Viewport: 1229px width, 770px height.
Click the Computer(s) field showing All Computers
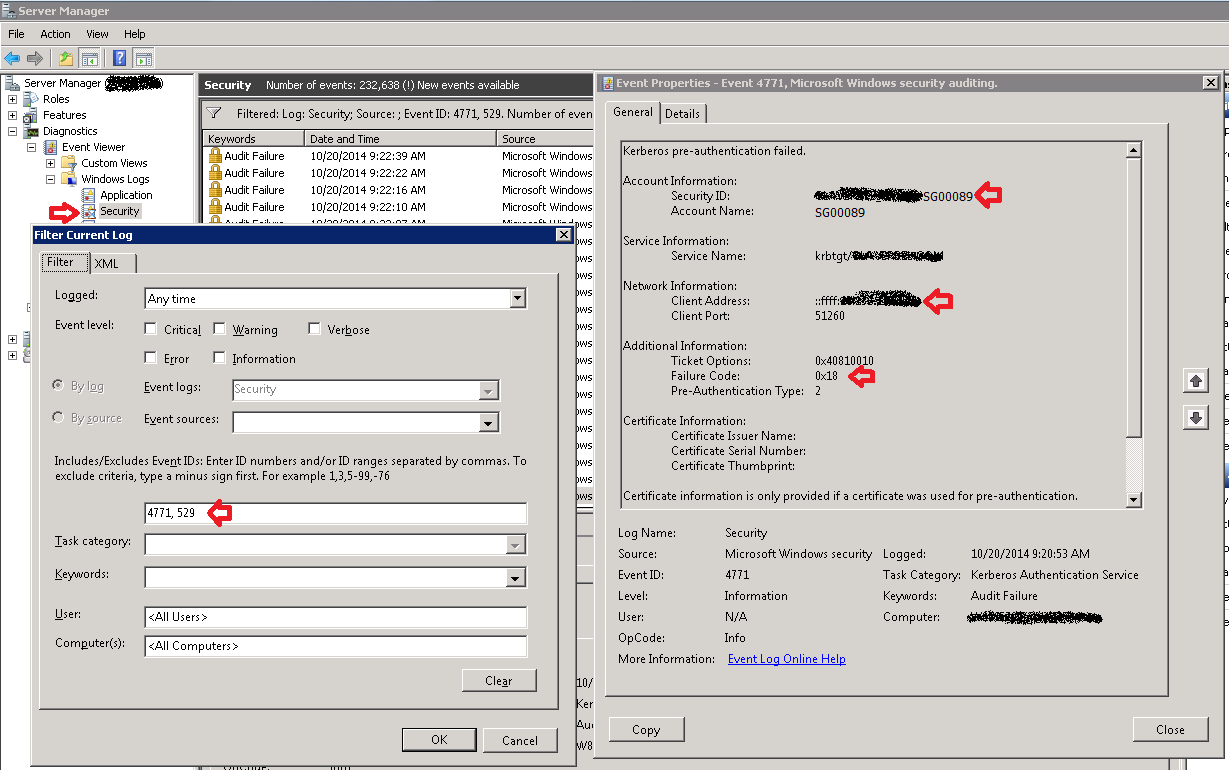tap(335, 646)
